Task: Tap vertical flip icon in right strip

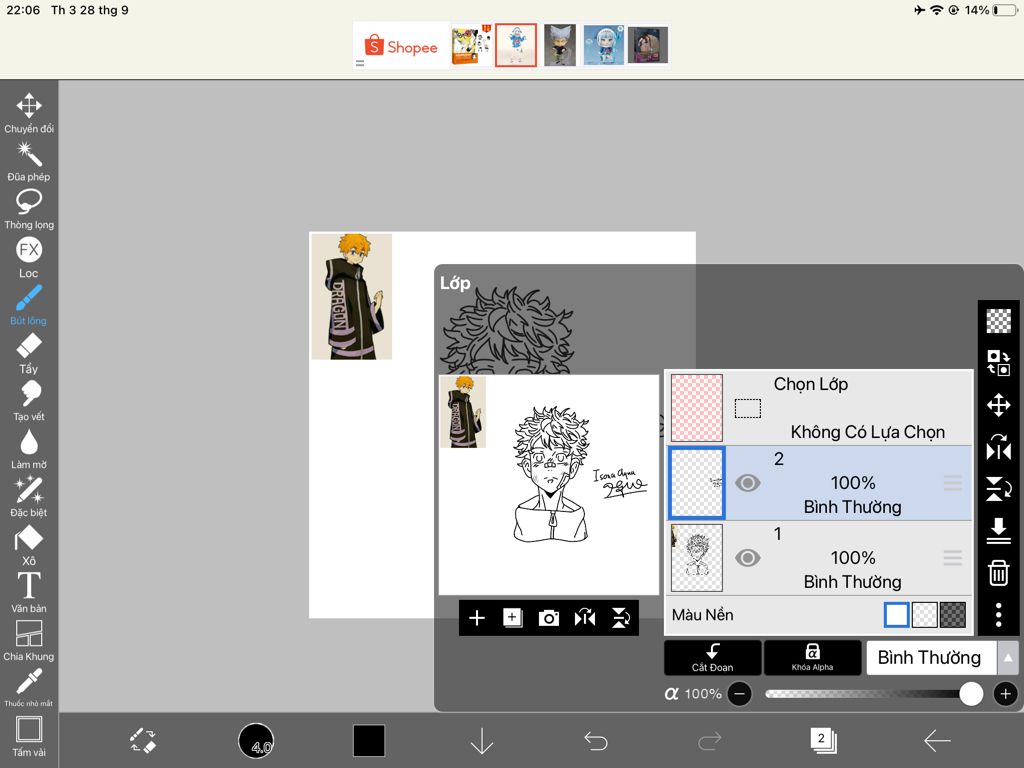Action: click(999, 488)
